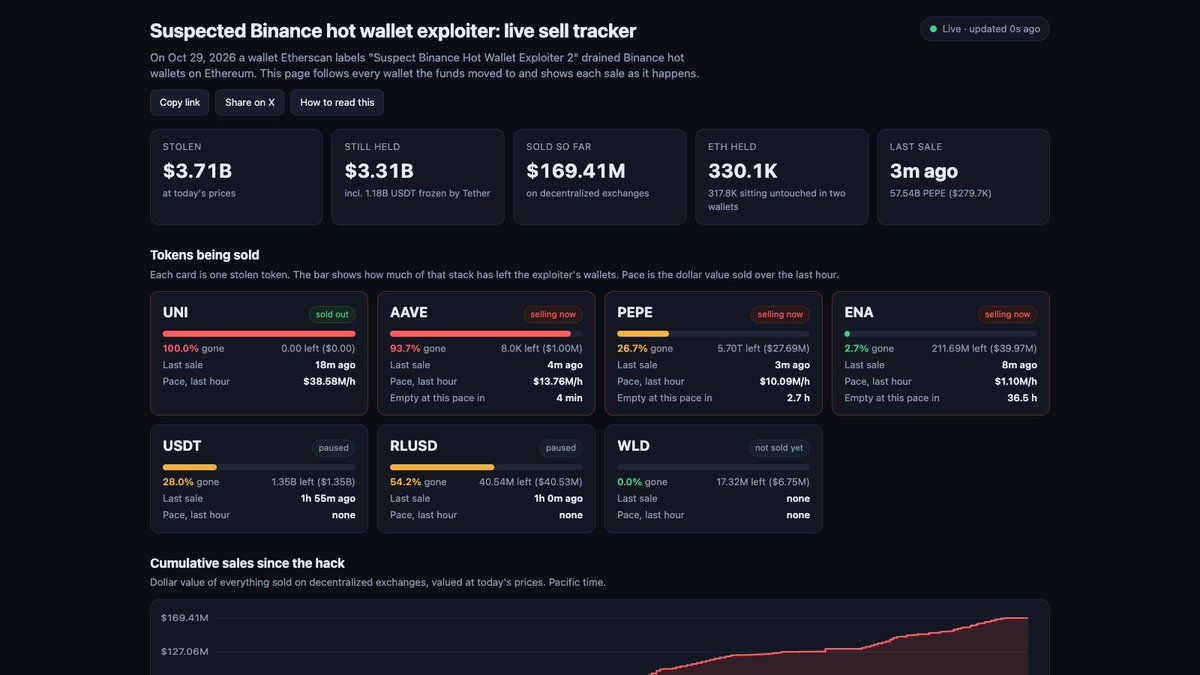This screenshot has width=1200, height=675.
Task: Click the RLUSD progress bar
Action: 486,467
